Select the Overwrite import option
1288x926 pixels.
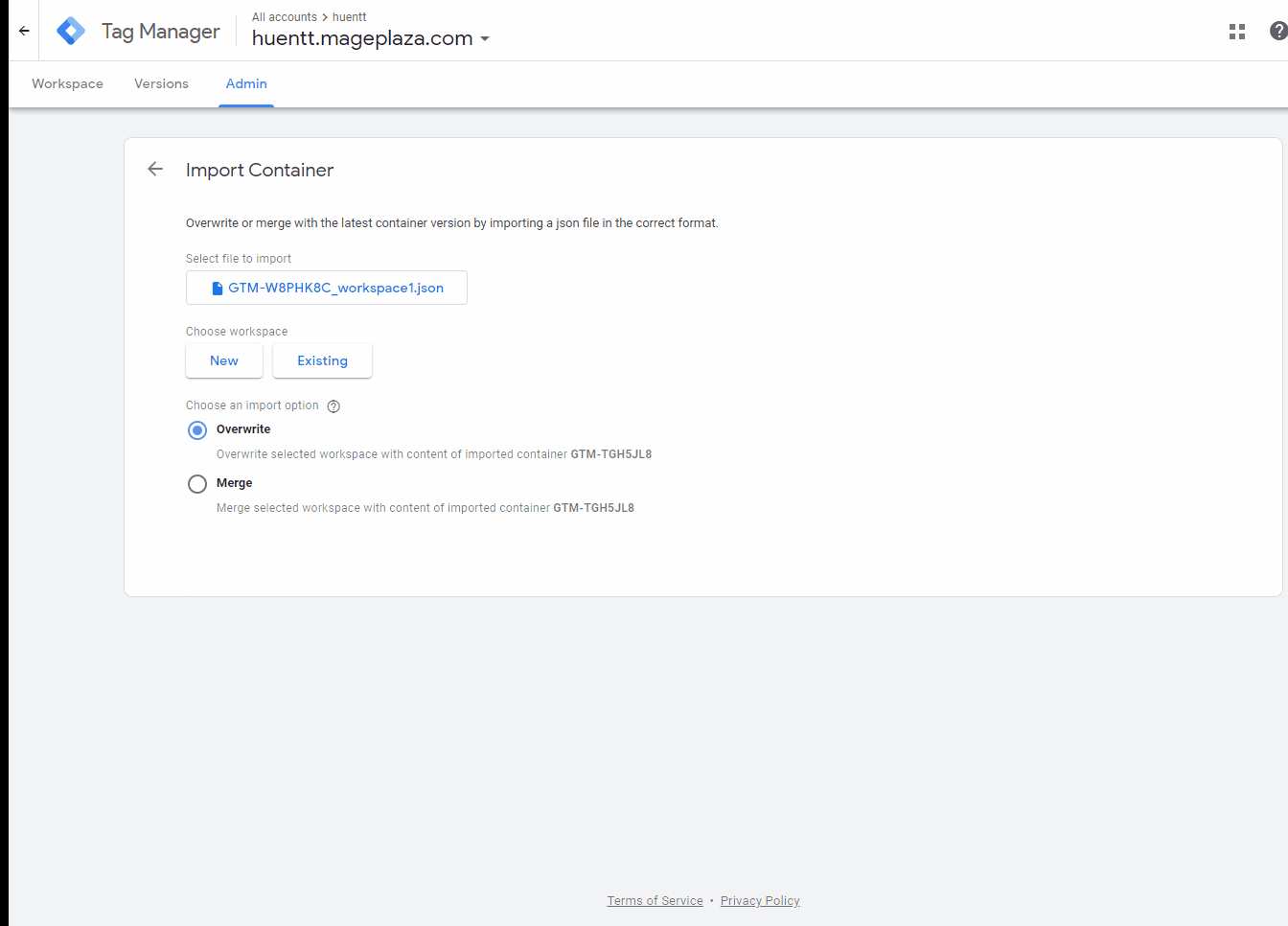click(x=197, y=430)
